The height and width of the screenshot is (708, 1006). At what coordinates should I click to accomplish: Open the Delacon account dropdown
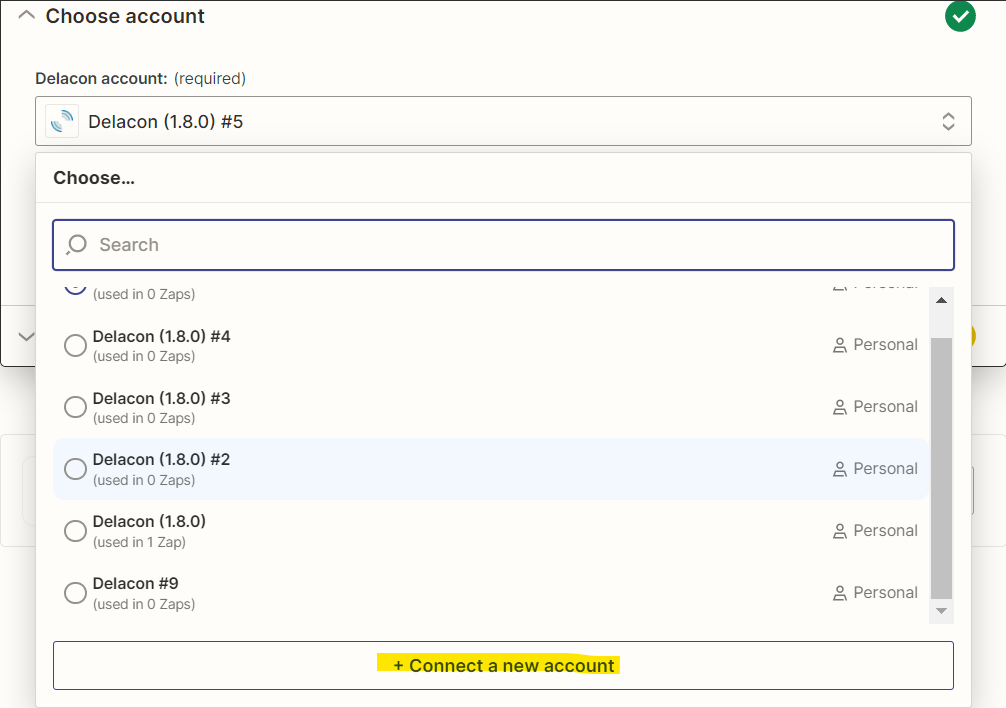click(503, 121)
